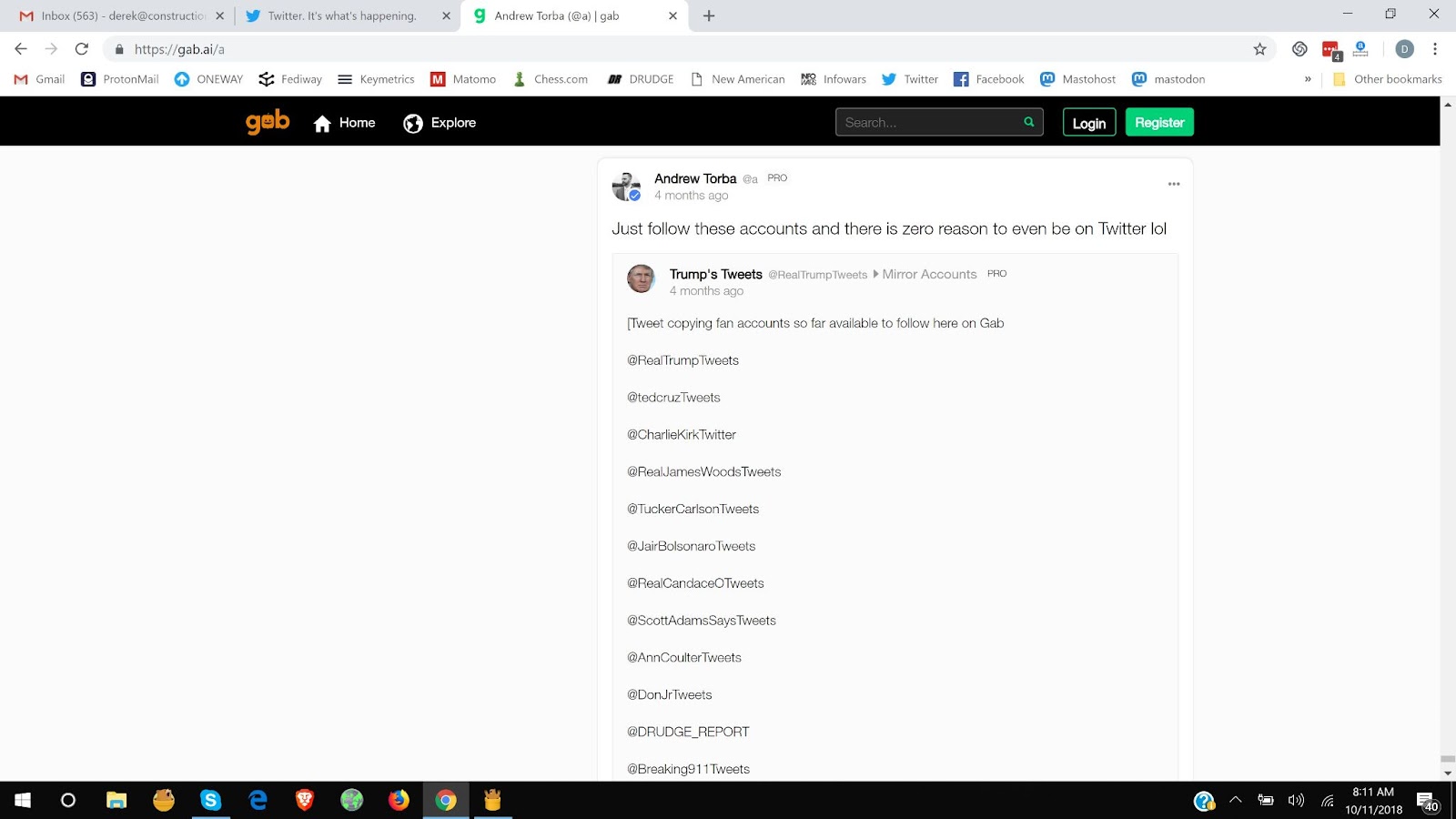Open Andrew Torba profile name link
Viewport: 1456px width, 819px height.
tap(695, 178)
